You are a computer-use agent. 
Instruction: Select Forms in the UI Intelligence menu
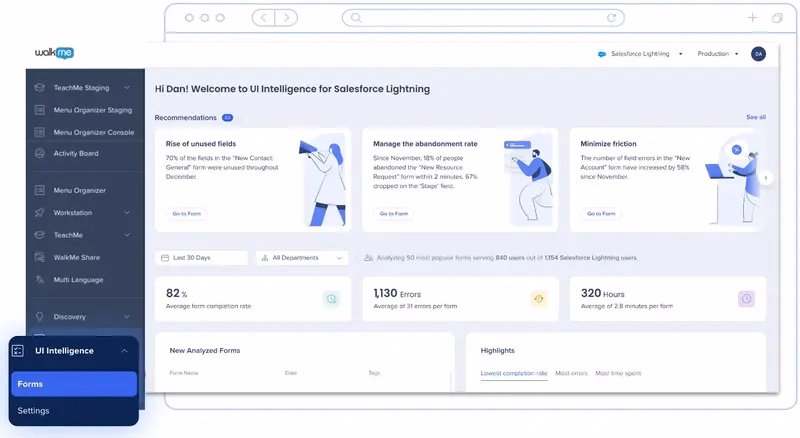click(x=74, y=384)
